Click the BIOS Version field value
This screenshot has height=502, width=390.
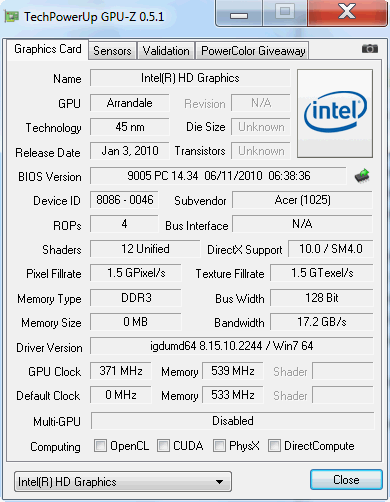(218, 176)
